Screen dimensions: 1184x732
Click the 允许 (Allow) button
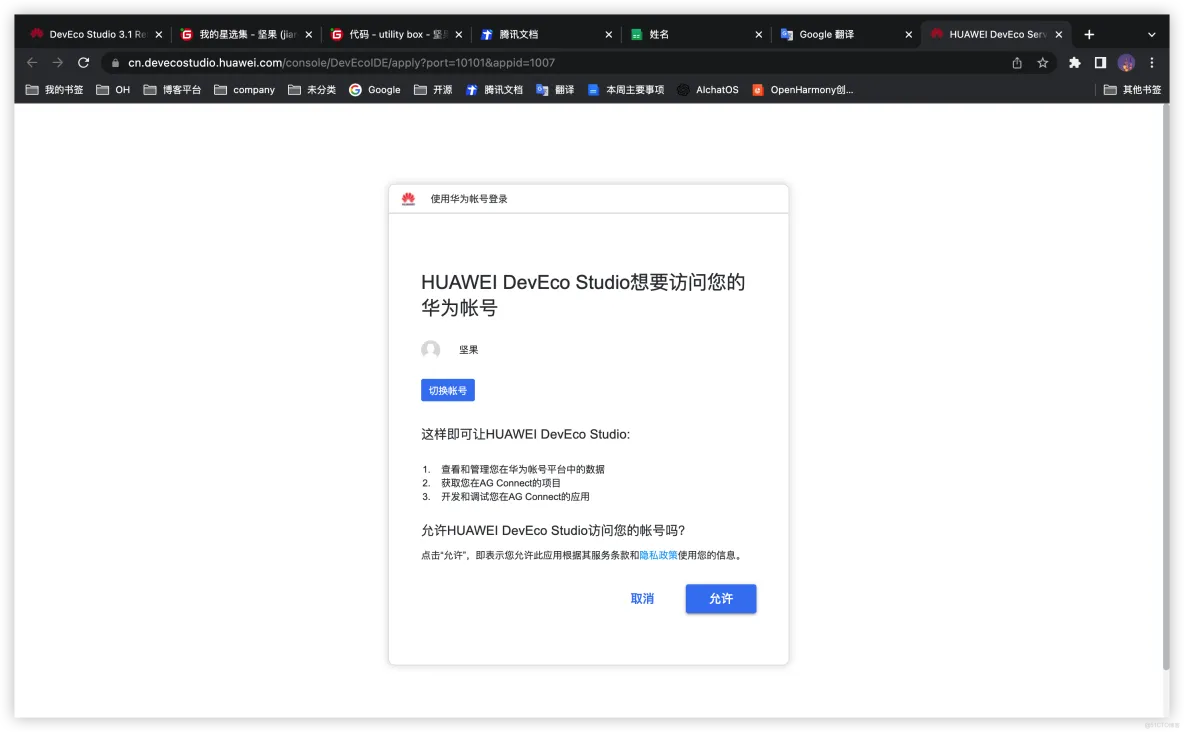[x=720, y=598]
